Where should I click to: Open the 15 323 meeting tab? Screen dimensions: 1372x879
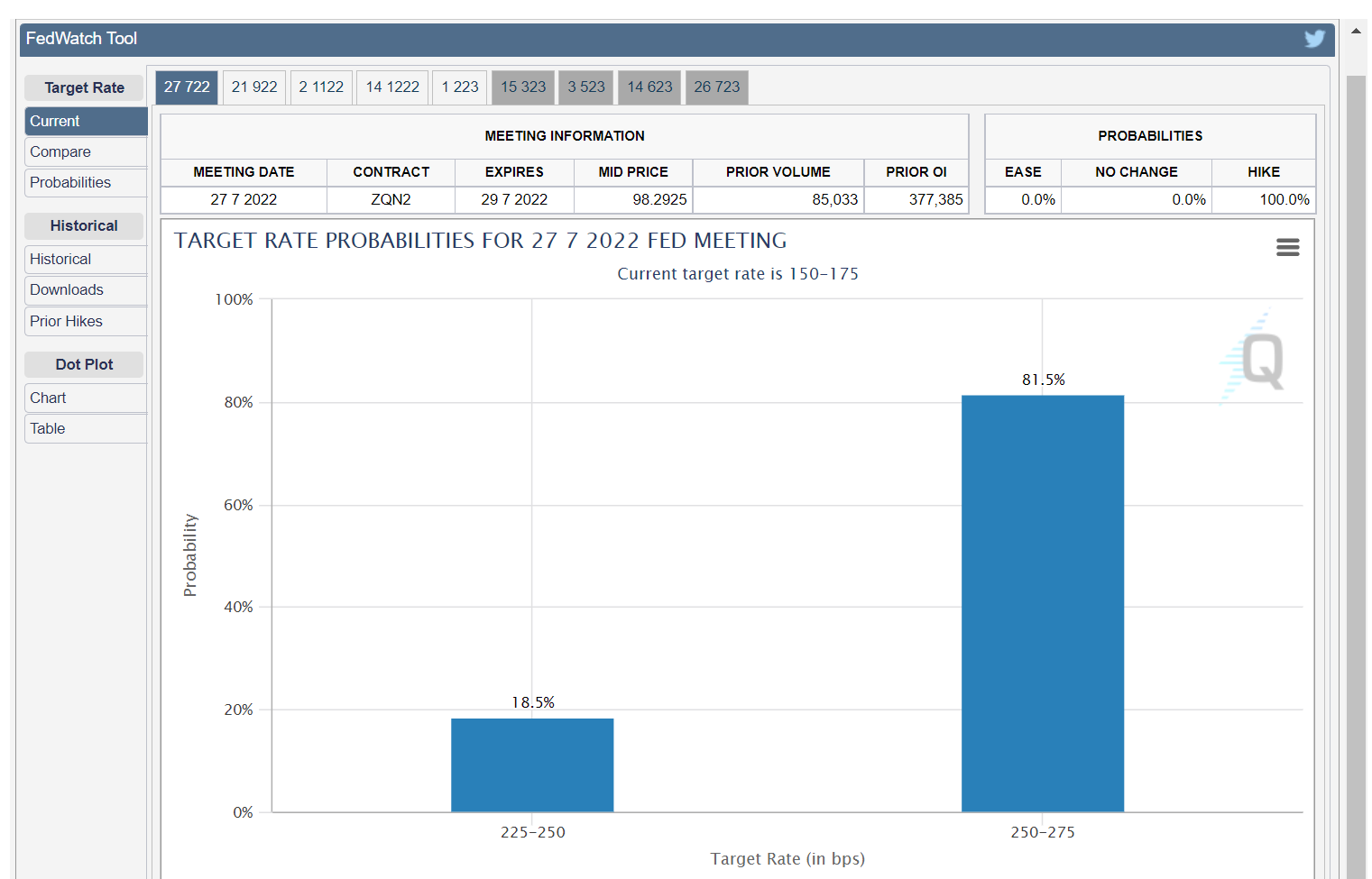click(x=523, y=87)
